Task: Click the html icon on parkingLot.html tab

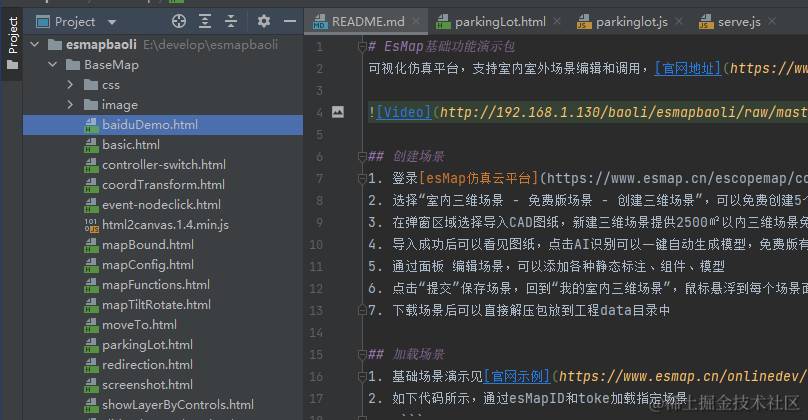Action: pyautogui.click(x=443, y=22)
